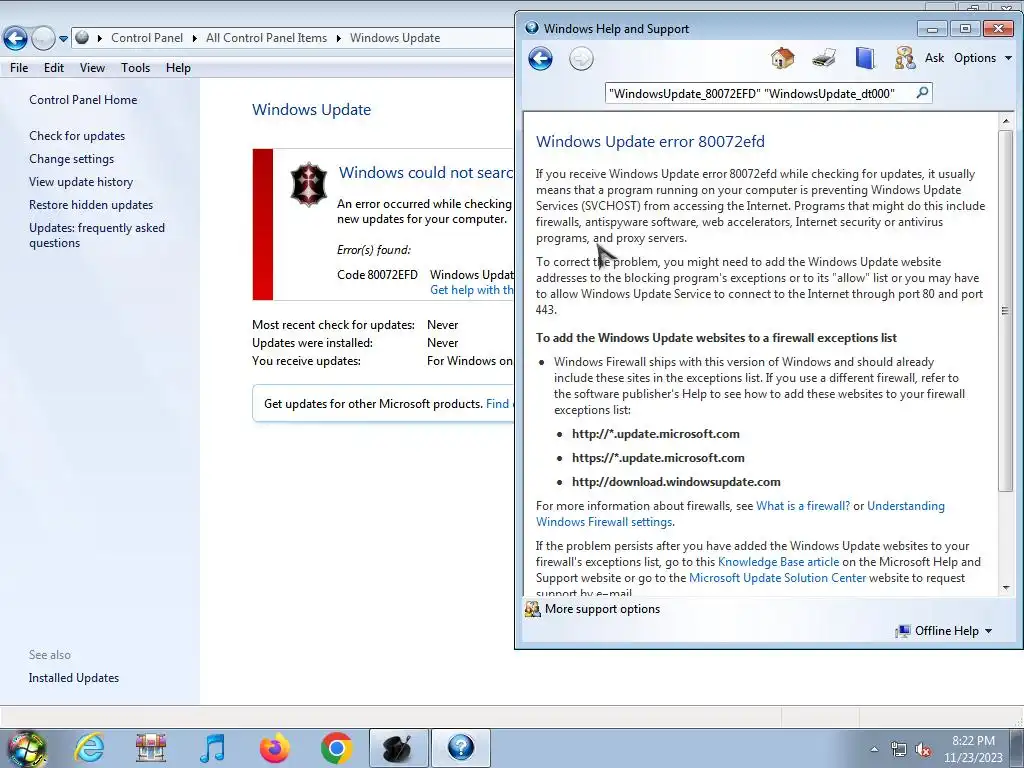Open the Edit menu
1024x768 pixels.
coord(54,68)
